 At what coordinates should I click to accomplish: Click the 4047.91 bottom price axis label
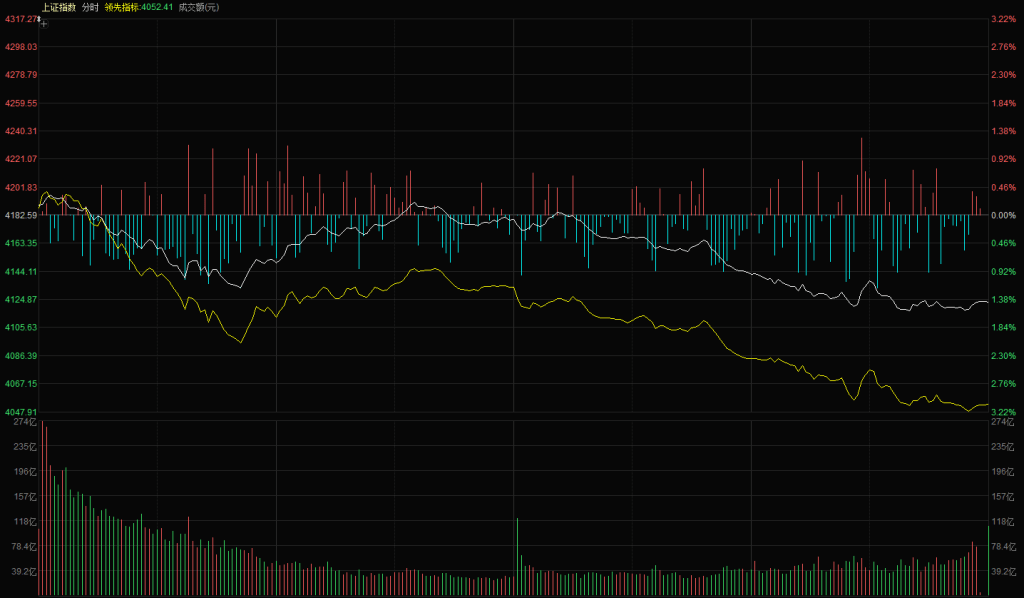tap(19, 411)
